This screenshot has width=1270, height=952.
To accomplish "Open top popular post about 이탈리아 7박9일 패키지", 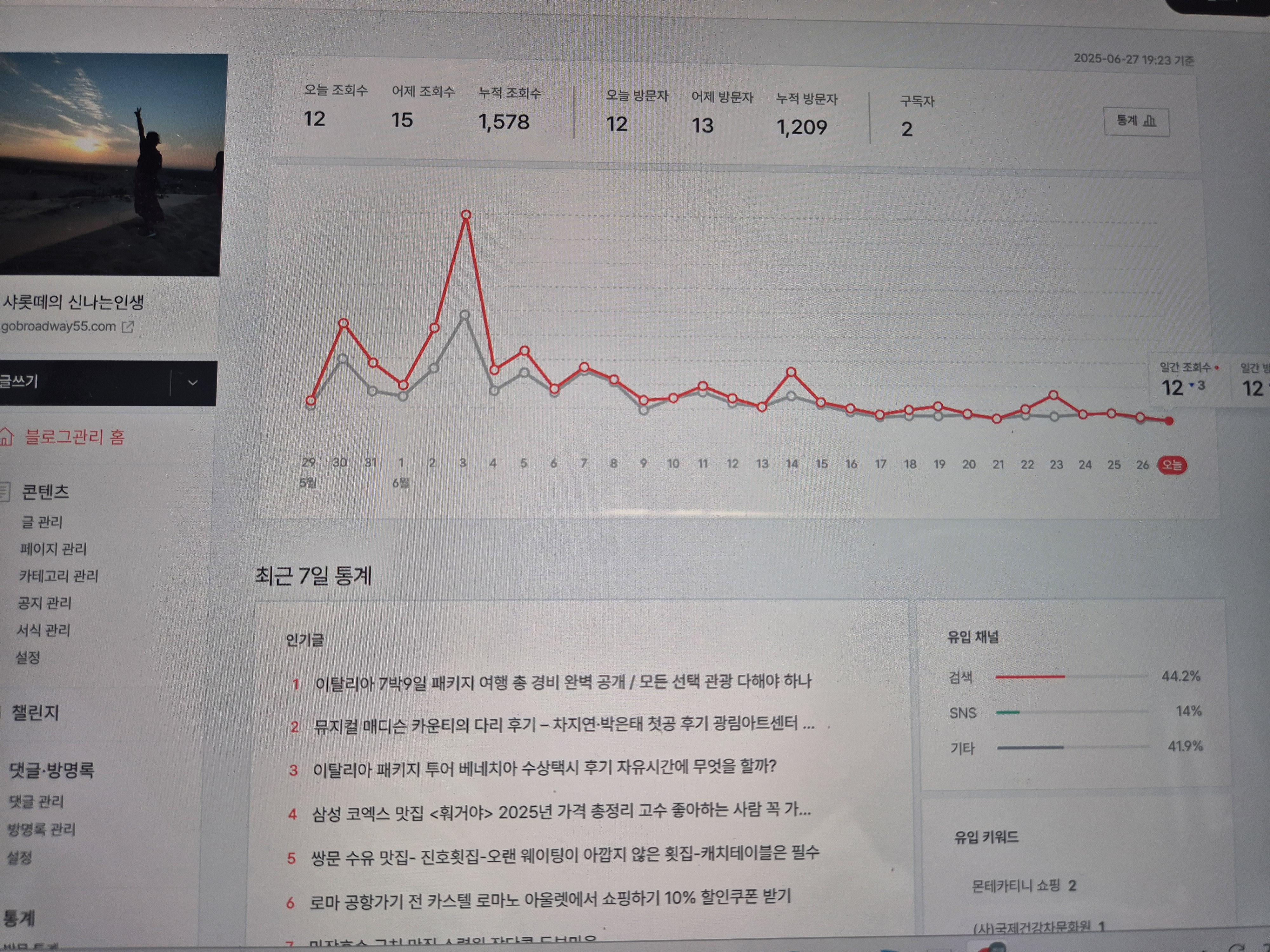I will (563, 682).
